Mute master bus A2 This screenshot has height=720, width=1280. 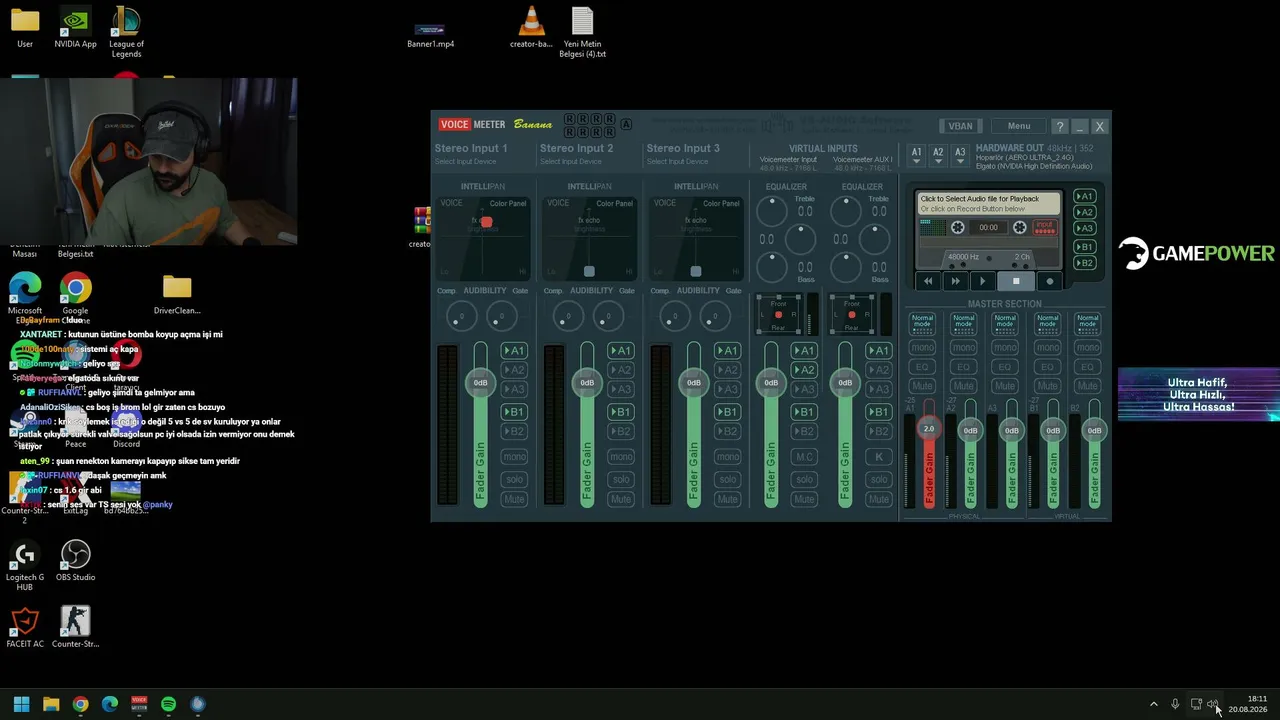(963, 386)
